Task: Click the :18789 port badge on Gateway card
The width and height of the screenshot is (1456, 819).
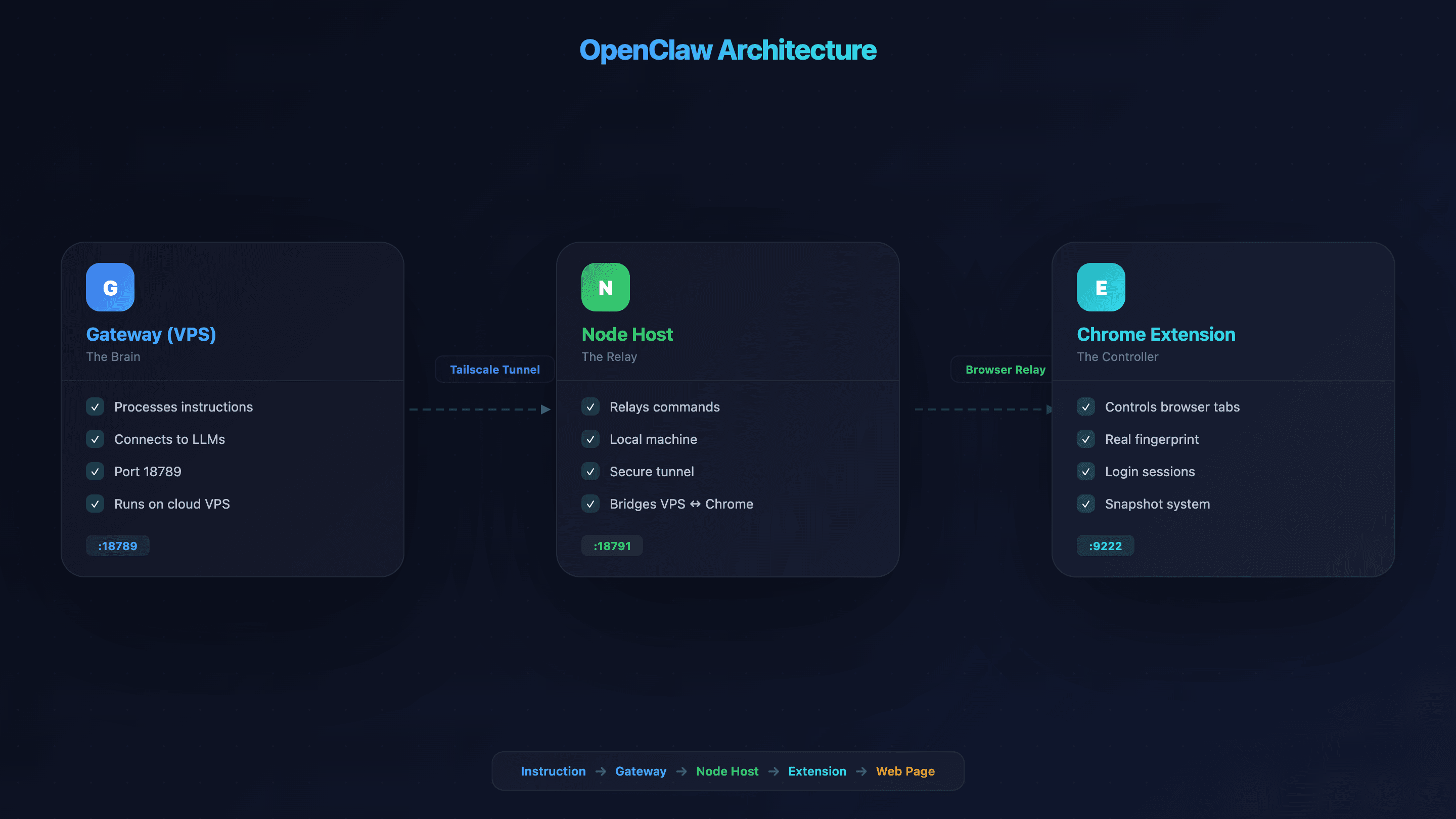Action: 117,545
